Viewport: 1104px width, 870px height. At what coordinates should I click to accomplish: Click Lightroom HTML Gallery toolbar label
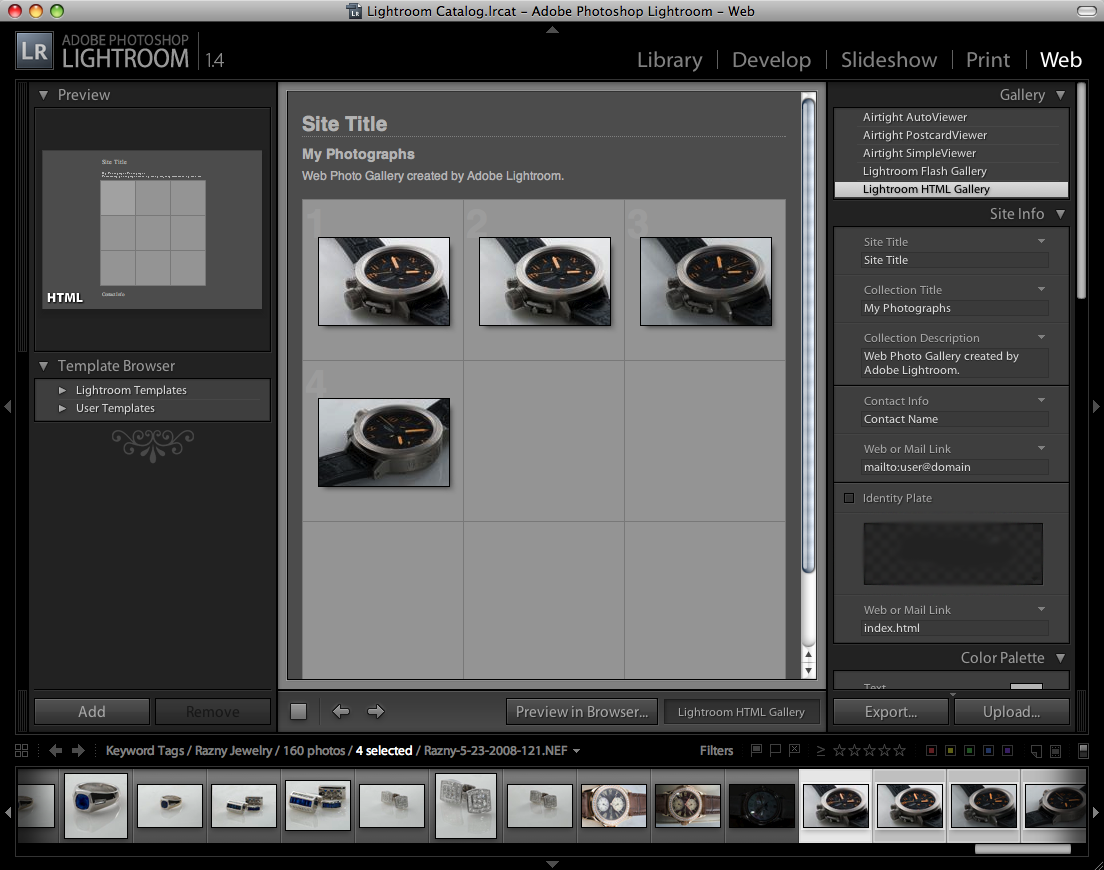[x=741, y=712]
